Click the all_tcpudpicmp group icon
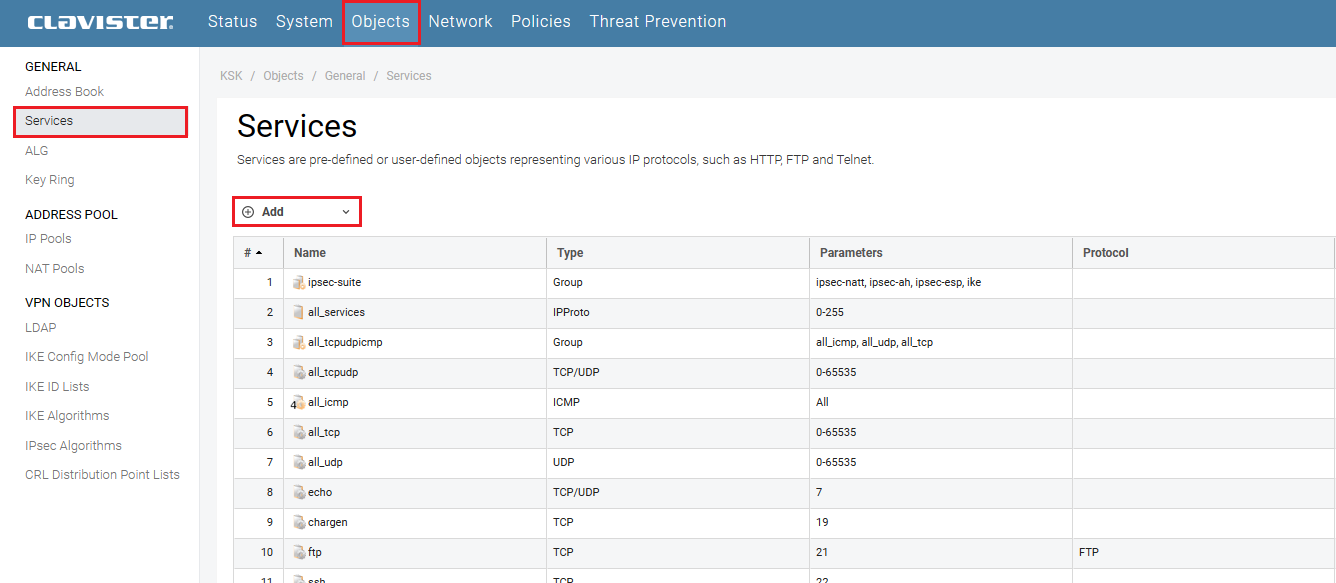 pyautogui.click(x=299, y=343)
